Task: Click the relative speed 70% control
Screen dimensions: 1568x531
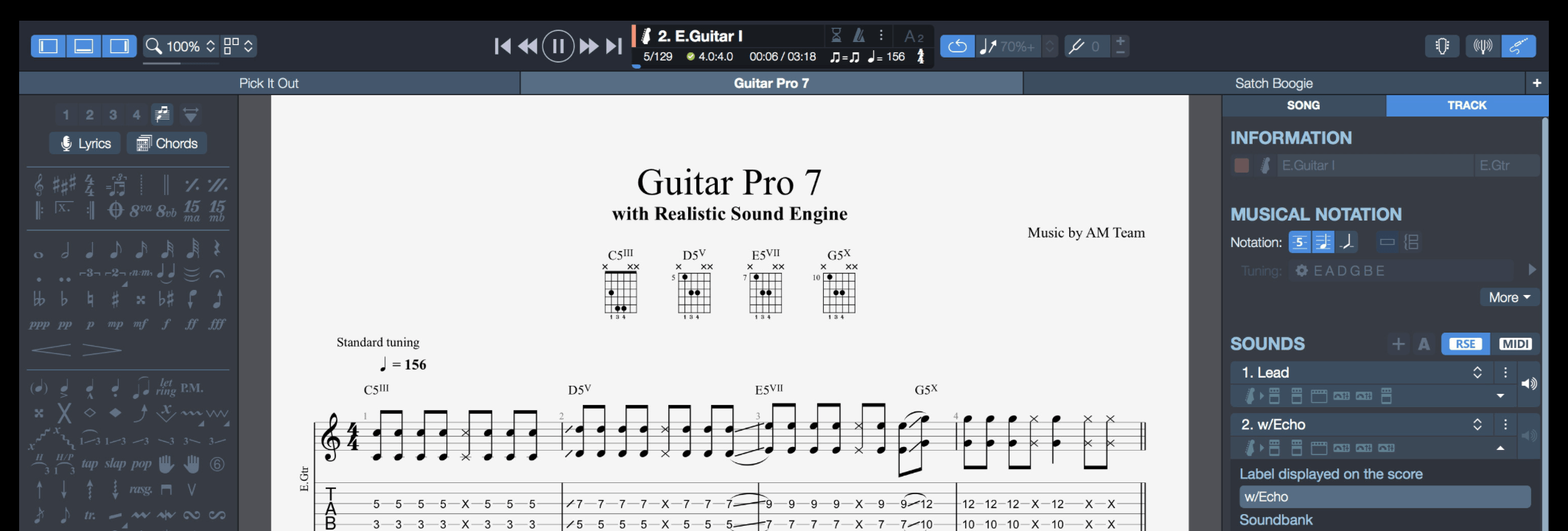Action: (x=1009, y=46)
